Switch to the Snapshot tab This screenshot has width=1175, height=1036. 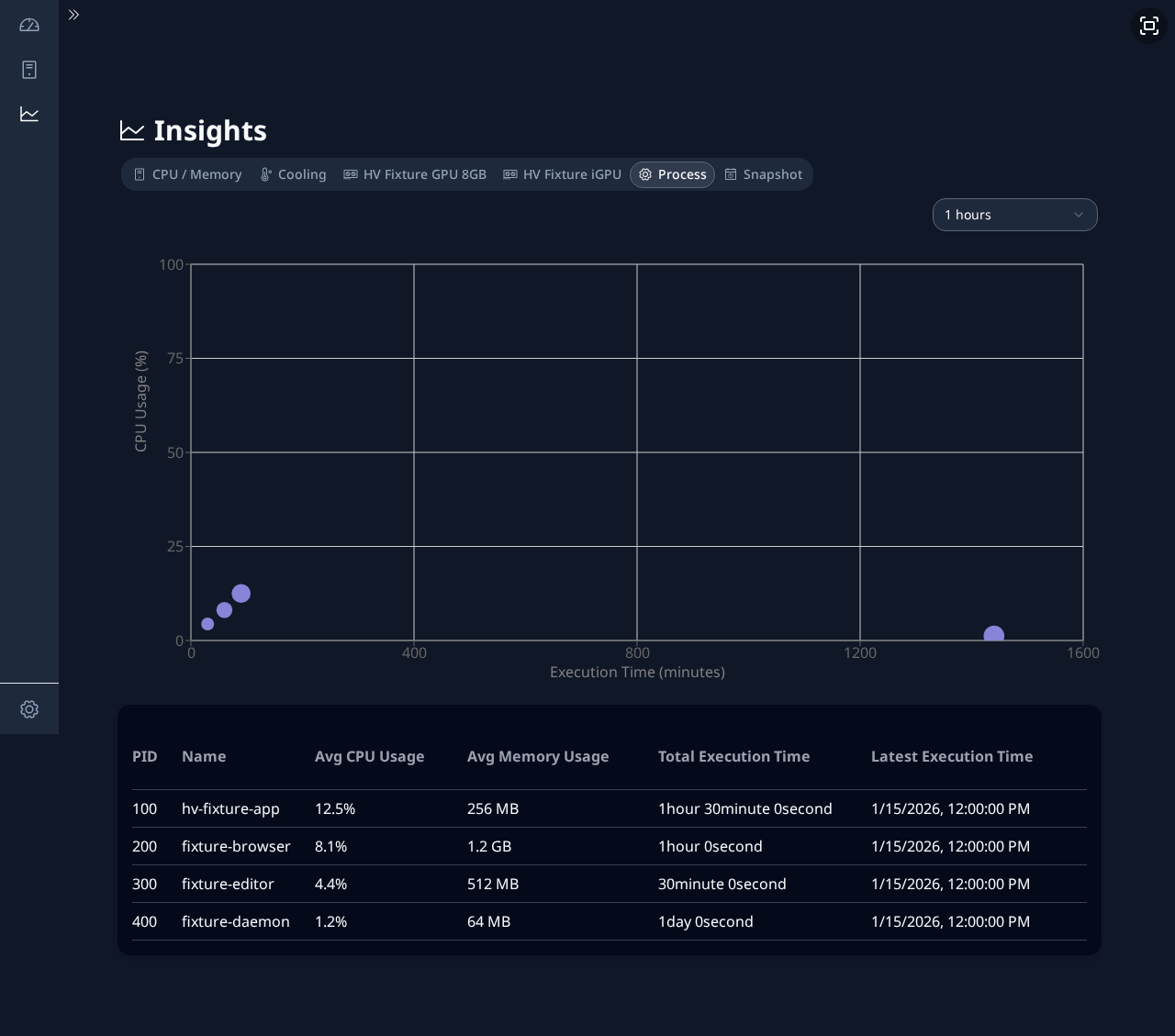pyautogui.click(x=764, y=174)
